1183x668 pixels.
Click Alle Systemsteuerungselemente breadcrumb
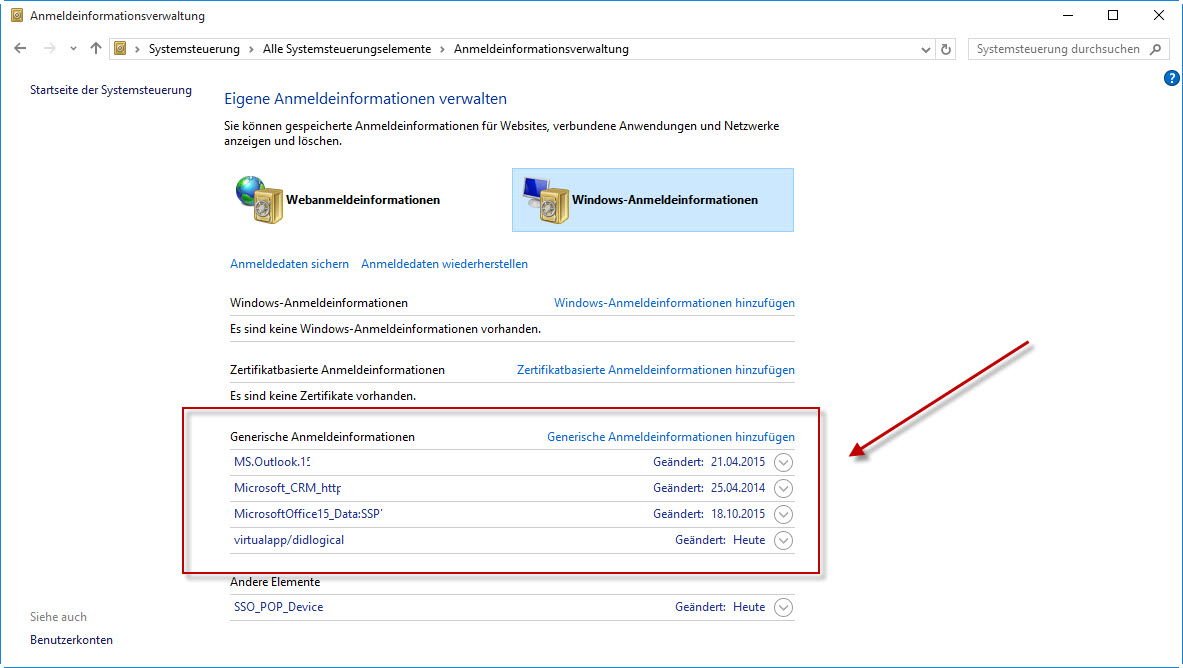coord(347,49)
